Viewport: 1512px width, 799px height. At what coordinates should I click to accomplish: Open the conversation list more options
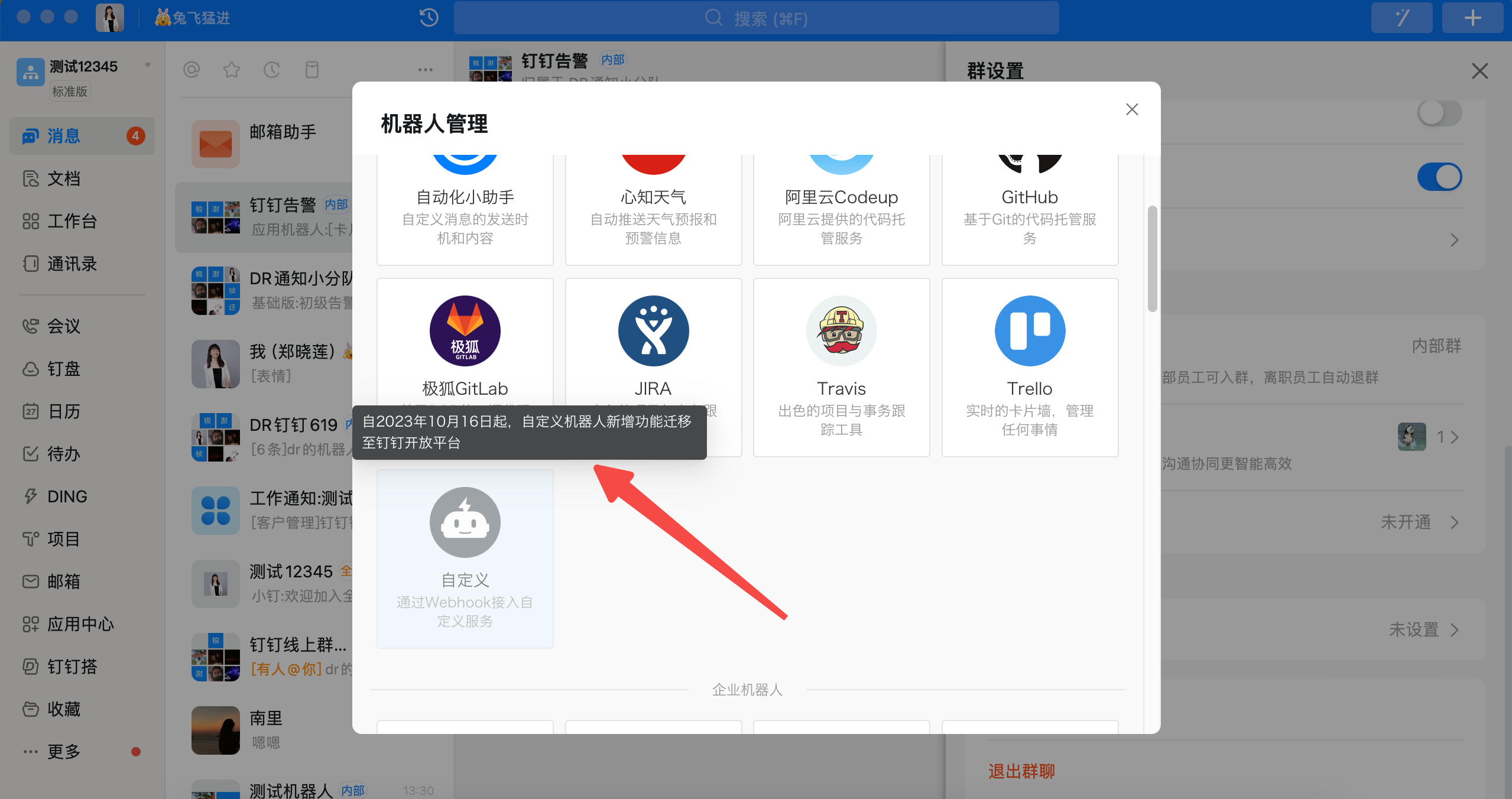pos(426,70)
